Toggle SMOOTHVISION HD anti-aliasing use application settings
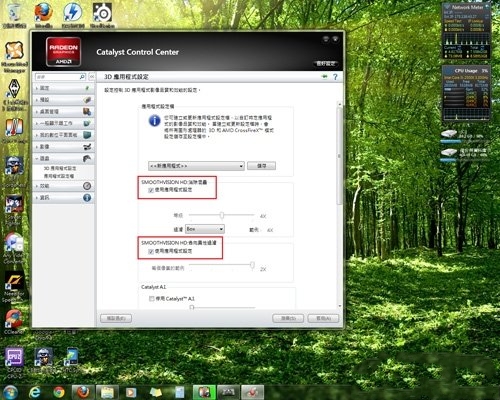Screen dimensions: 500x400 pyautogui.click(x=151, y=190)
